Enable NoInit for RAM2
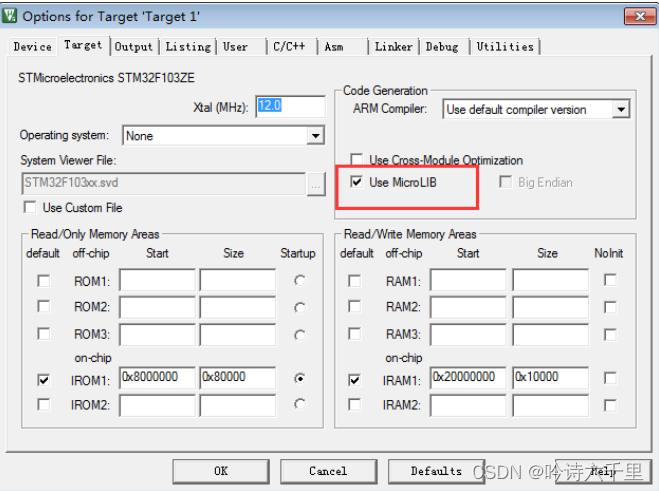 tap(610, 307)
